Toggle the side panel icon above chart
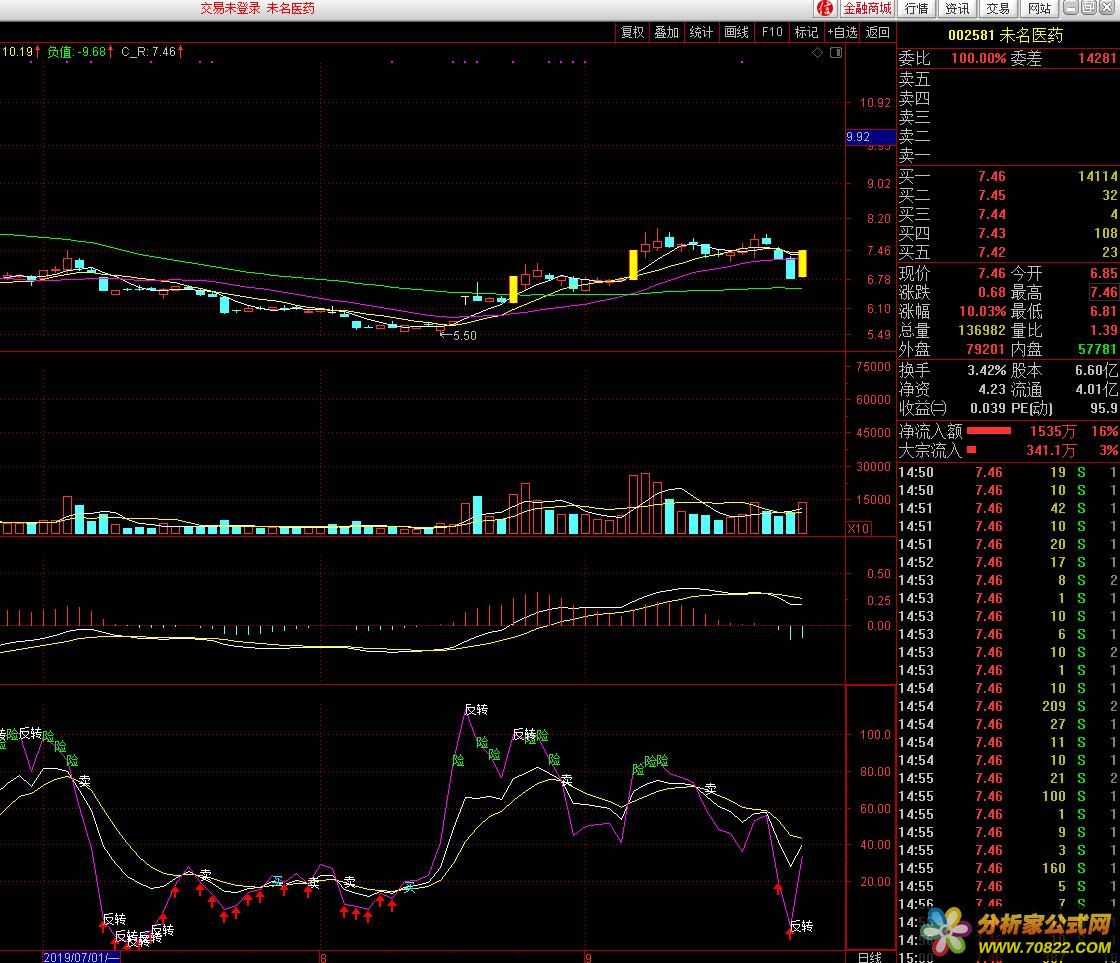This screenshot has width=1120, height=963. [836, 53]
